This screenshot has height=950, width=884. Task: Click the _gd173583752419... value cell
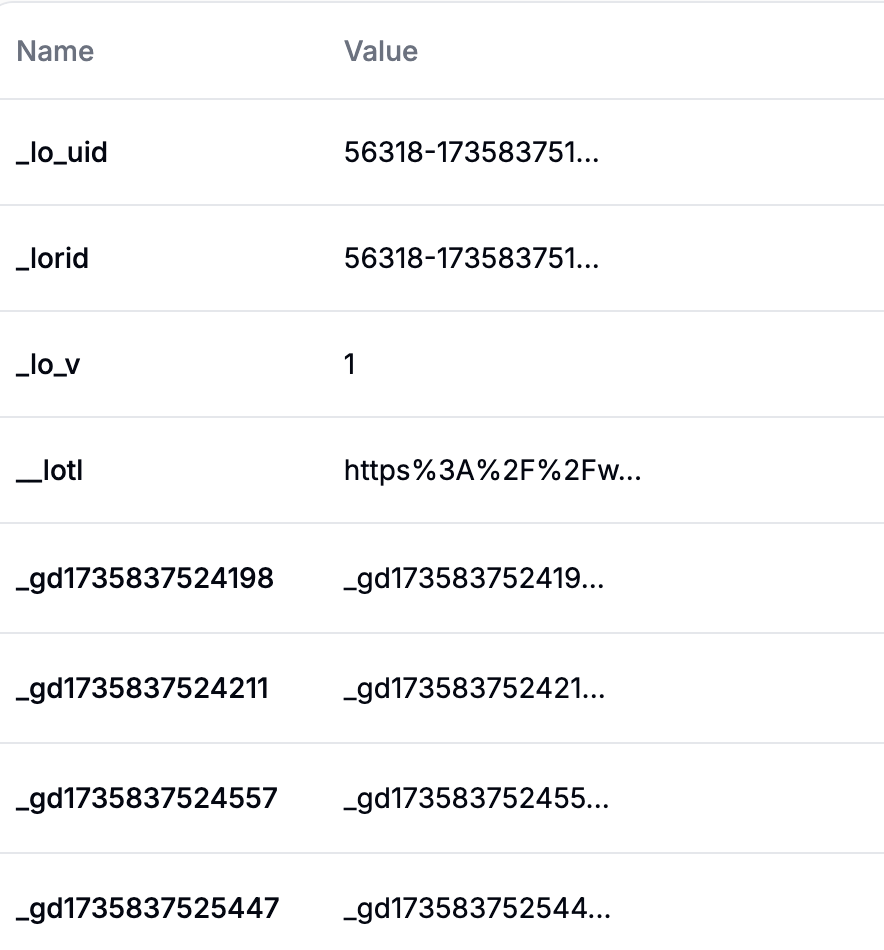[473, 578]
